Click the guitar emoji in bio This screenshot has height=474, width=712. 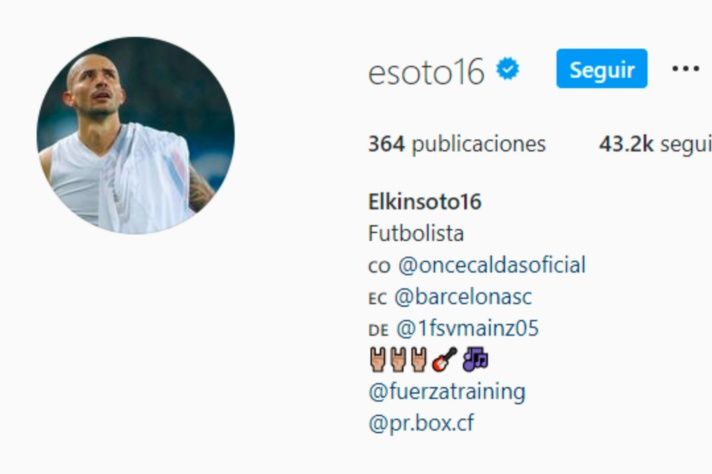(445, 360)
